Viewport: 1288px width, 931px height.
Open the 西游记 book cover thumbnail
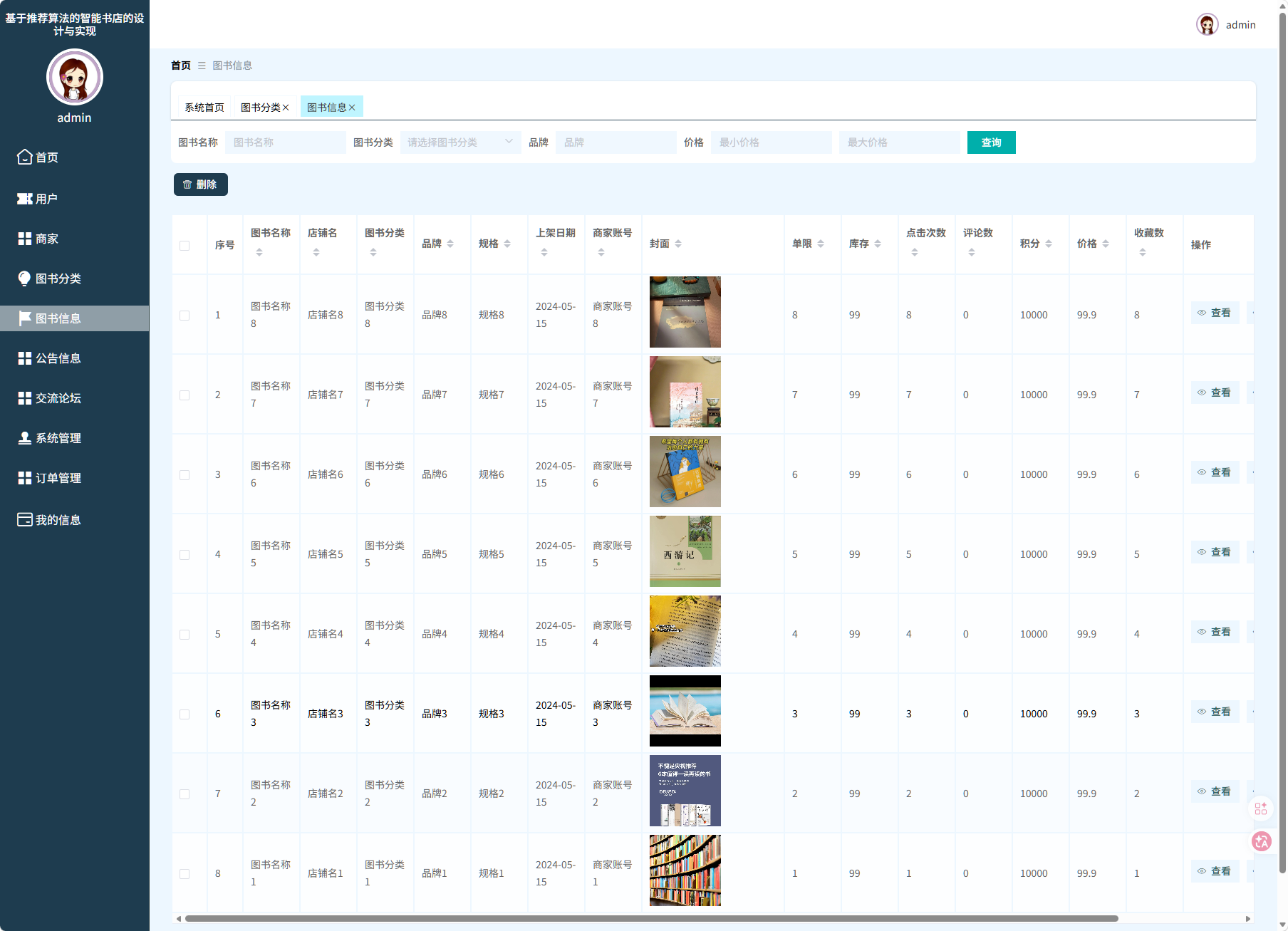point(685,551)
